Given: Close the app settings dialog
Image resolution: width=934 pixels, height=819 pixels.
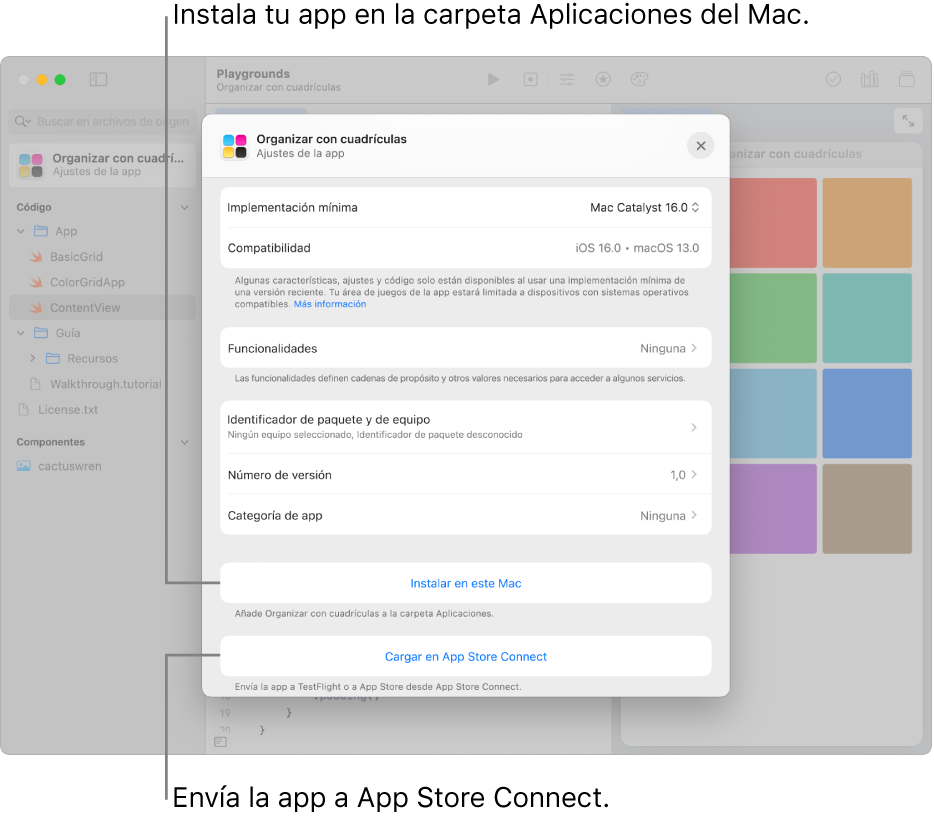Looking at the screenshot, I should click(700, 145).
